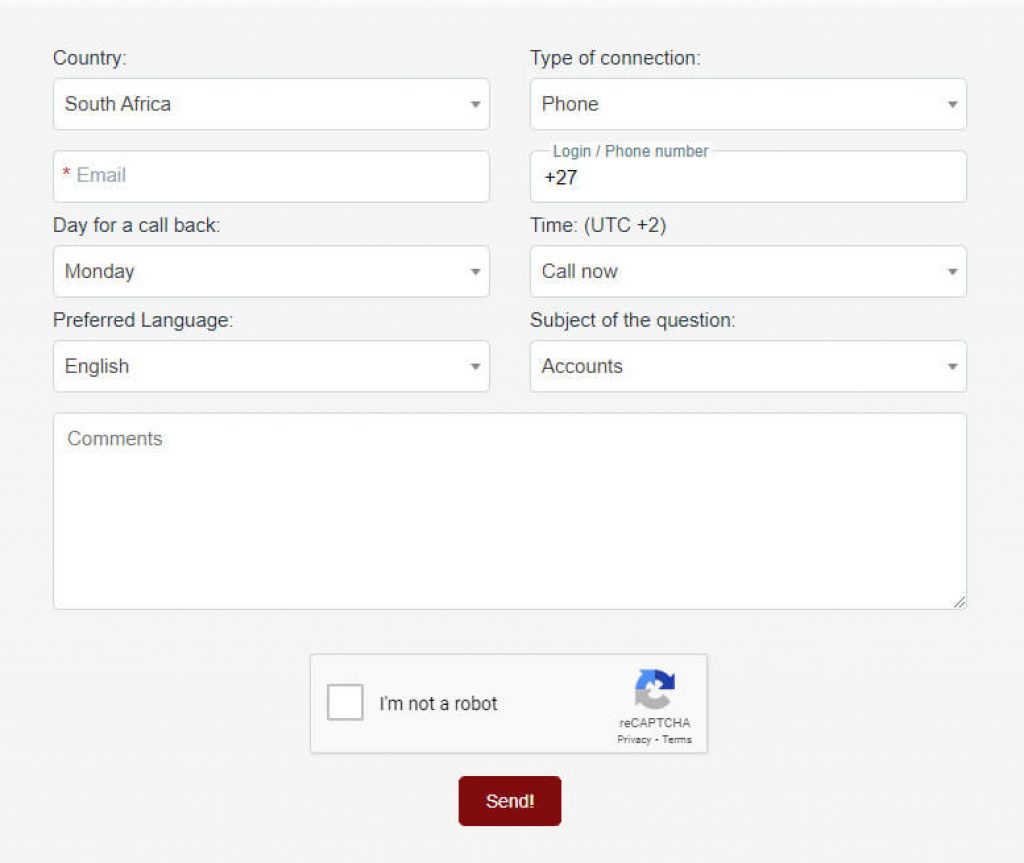Tick the I'm not a robot checkbox

pos(345,703)
